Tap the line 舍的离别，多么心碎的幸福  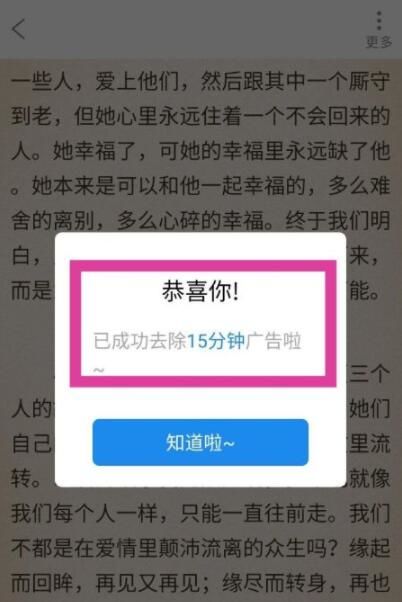point(200,220)
